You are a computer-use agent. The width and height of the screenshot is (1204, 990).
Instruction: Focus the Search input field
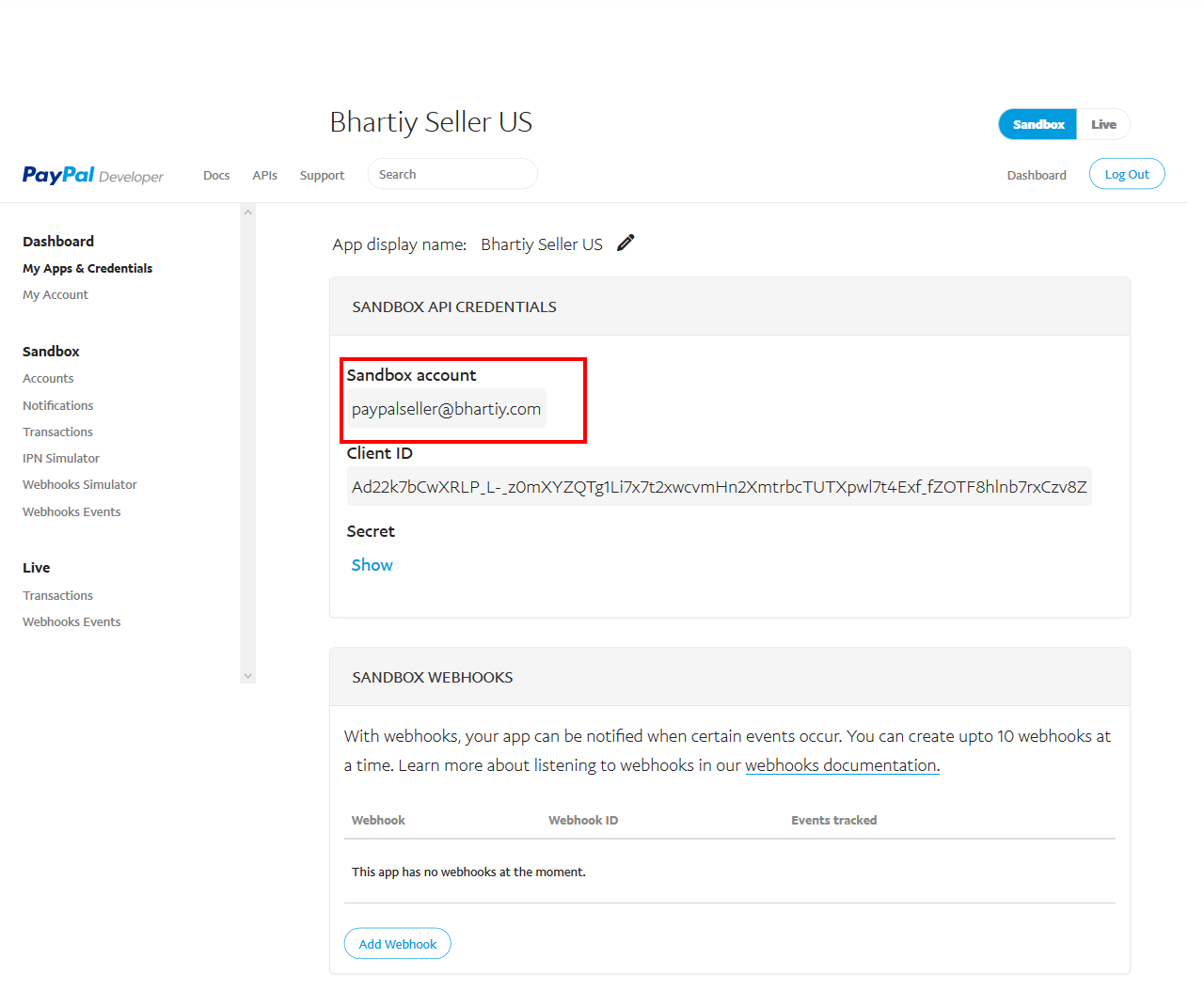click(452, 174)
